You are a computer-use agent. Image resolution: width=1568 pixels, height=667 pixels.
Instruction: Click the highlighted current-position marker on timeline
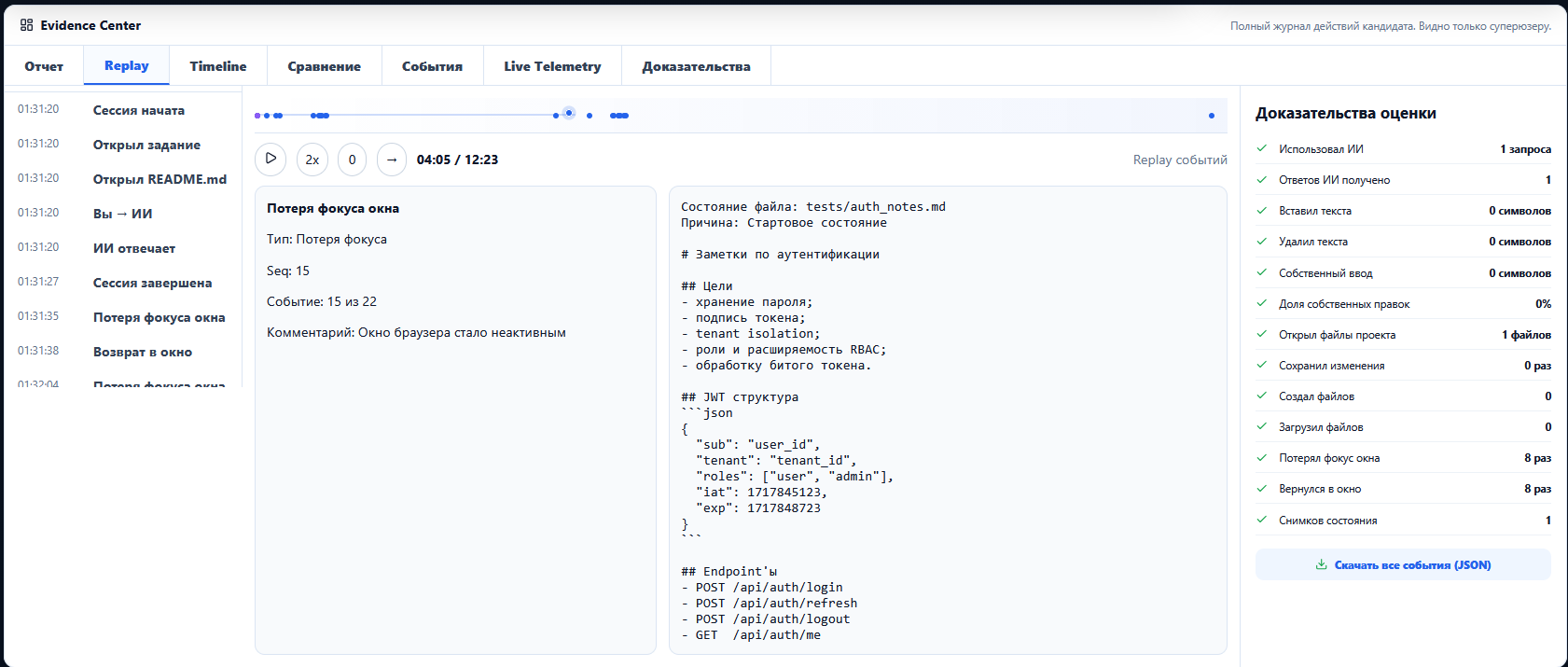pos(569,113)
